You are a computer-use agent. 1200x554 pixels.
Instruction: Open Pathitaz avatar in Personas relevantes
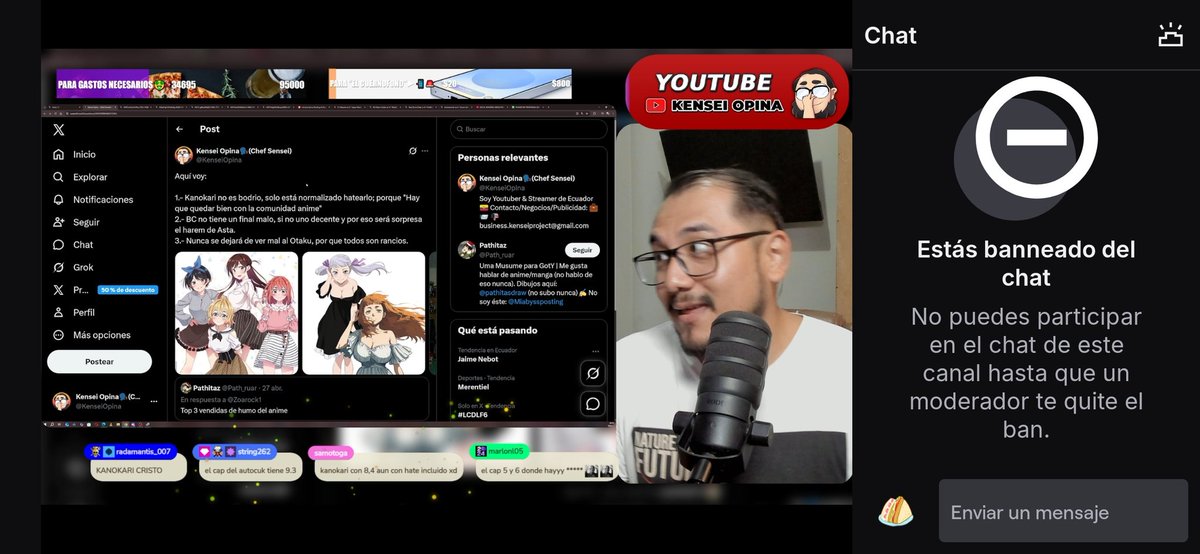[x=467, y=250]
